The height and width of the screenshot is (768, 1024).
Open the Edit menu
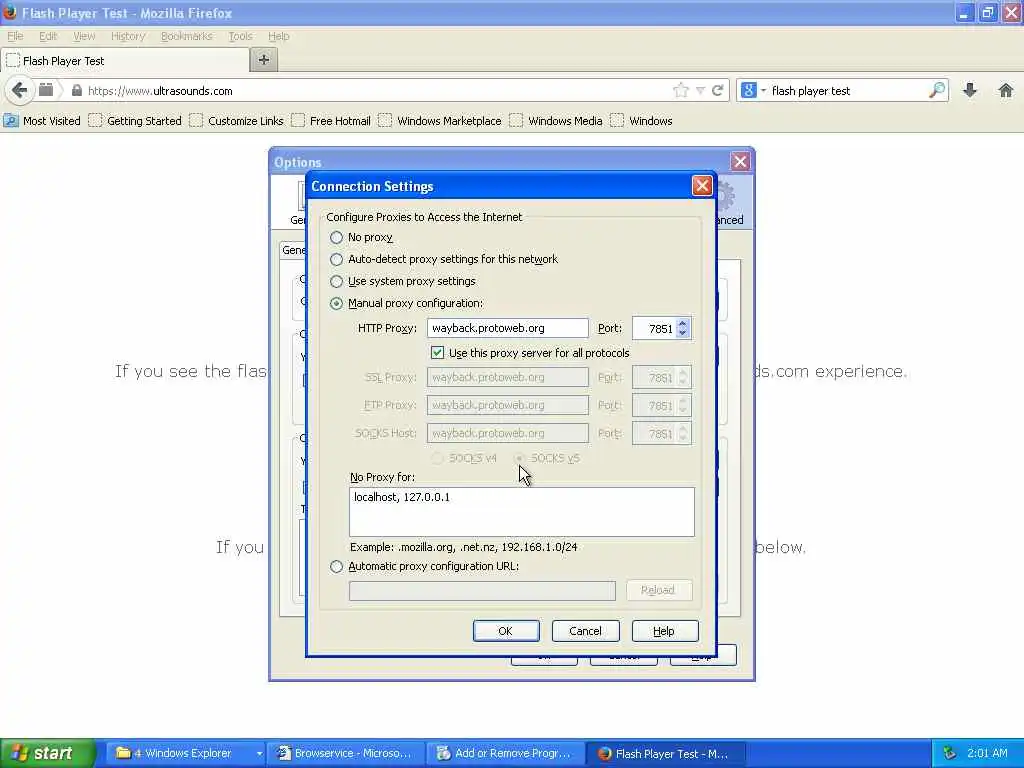(x=48, y=36)
